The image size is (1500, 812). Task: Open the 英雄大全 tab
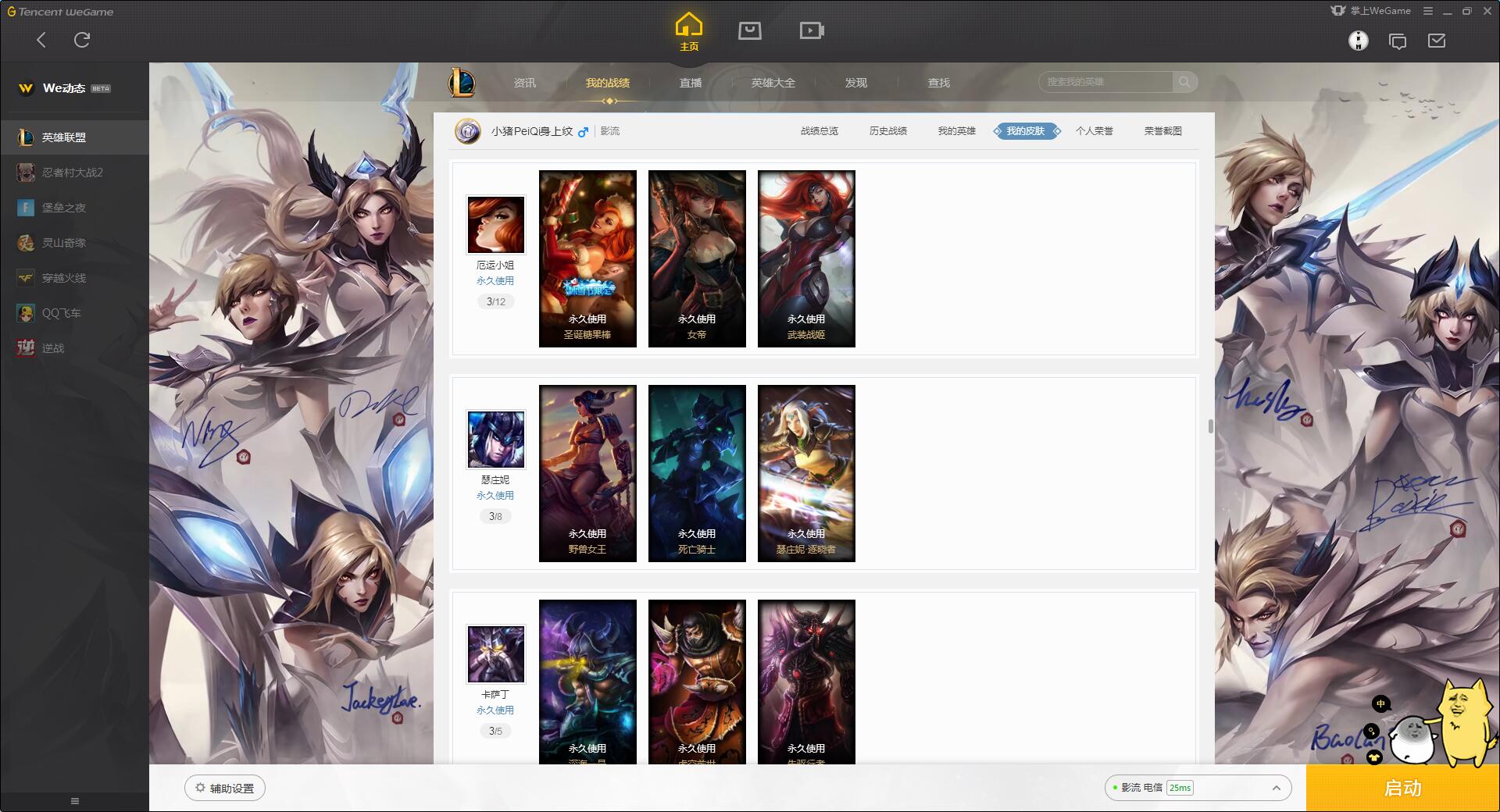773,83
